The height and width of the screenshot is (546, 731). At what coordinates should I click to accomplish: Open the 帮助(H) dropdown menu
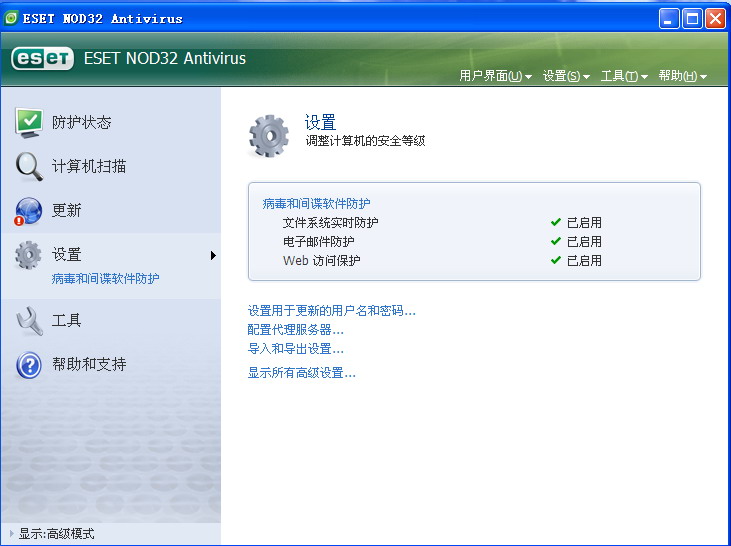coord(683,76)
